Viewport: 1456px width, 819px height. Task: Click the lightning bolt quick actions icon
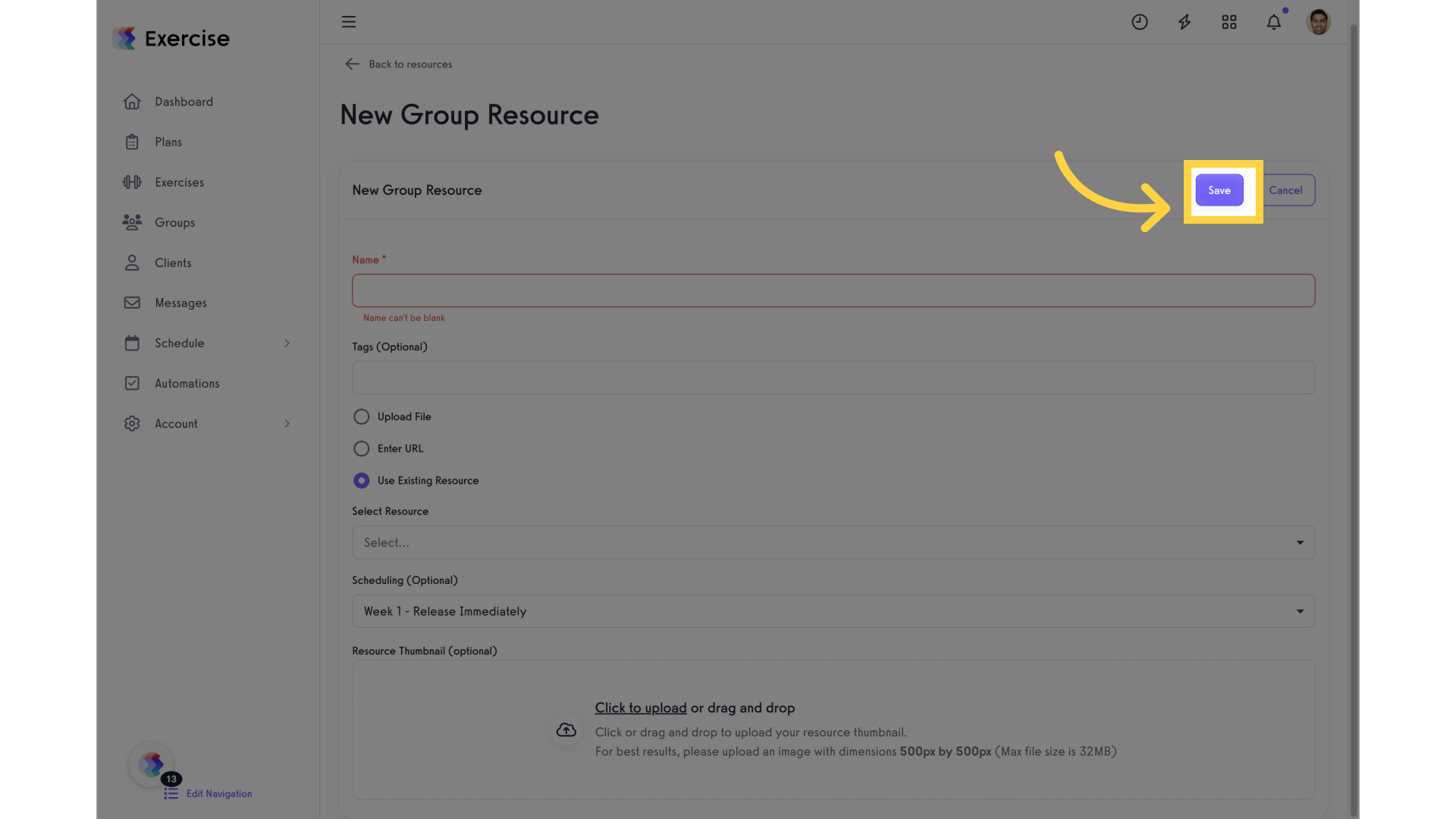click(x=1185, y=22)
